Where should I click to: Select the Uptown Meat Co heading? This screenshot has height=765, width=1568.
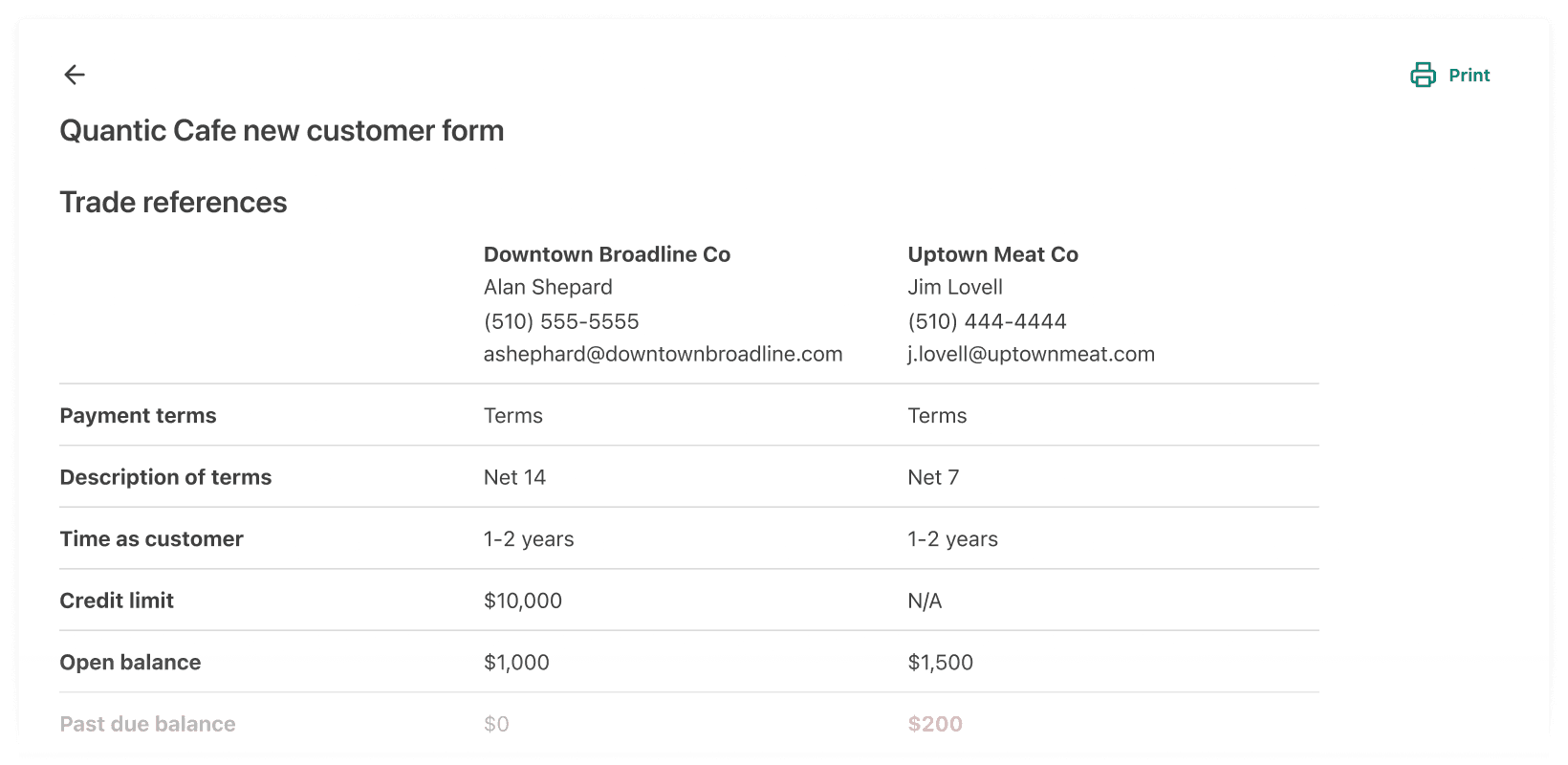(992, 254)
